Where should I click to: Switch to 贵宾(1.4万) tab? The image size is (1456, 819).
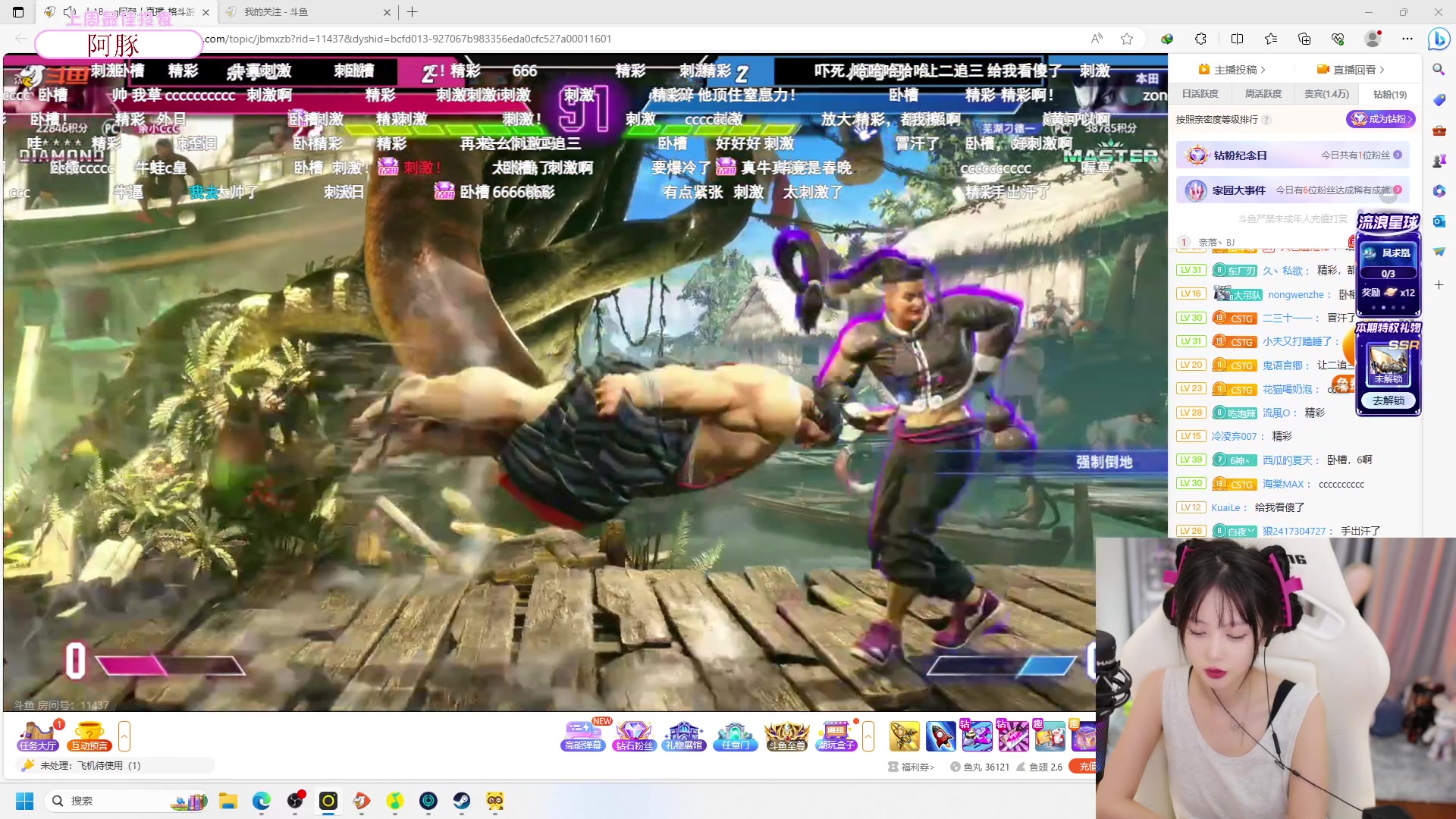click(1326, 94)
